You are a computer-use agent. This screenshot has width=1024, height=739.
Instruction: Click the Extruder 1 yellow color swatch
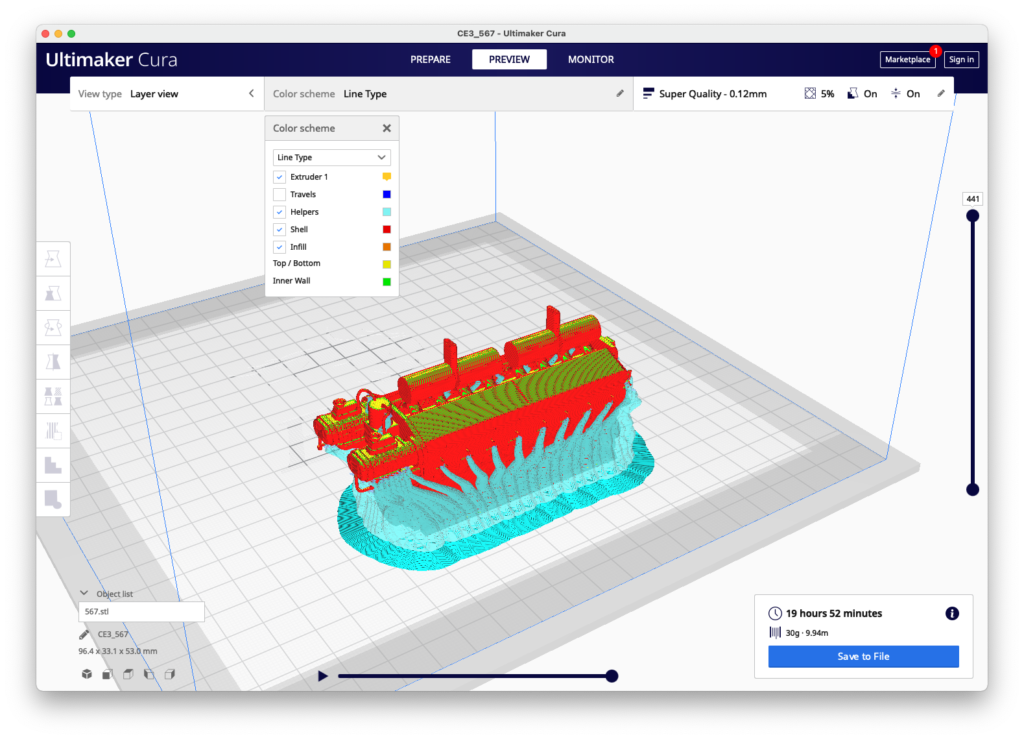click(x=387, y=176)
